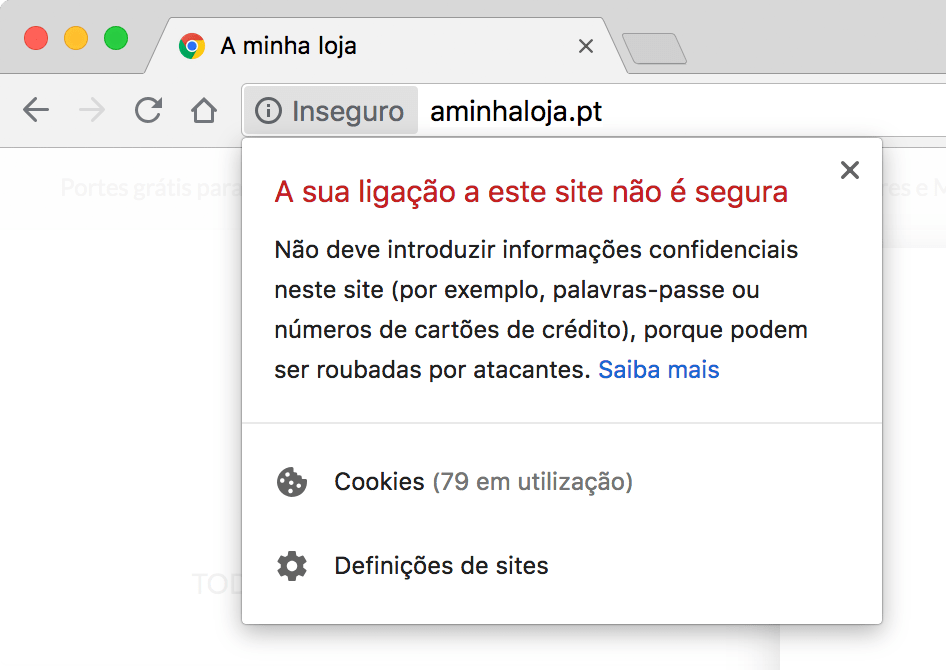Click the page reload icon
This screenshot has width=946, height=670.
[148, 110]
